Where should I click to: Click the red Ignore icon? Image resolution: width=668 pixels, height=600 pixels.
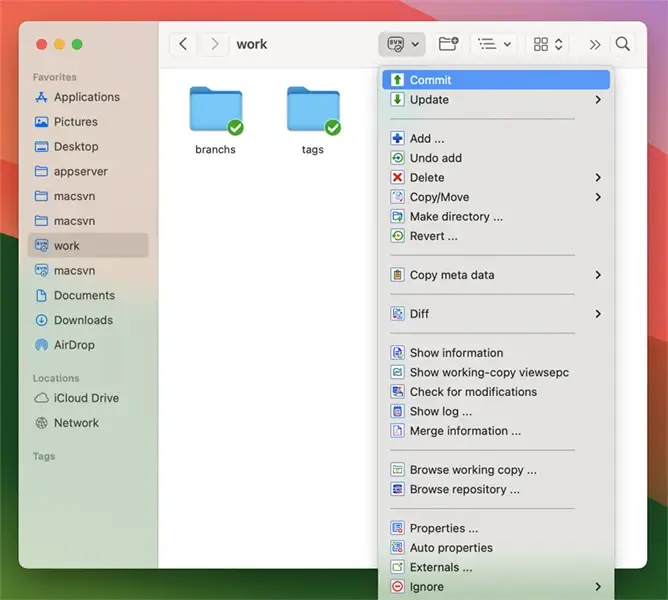[x=397, y=587]
